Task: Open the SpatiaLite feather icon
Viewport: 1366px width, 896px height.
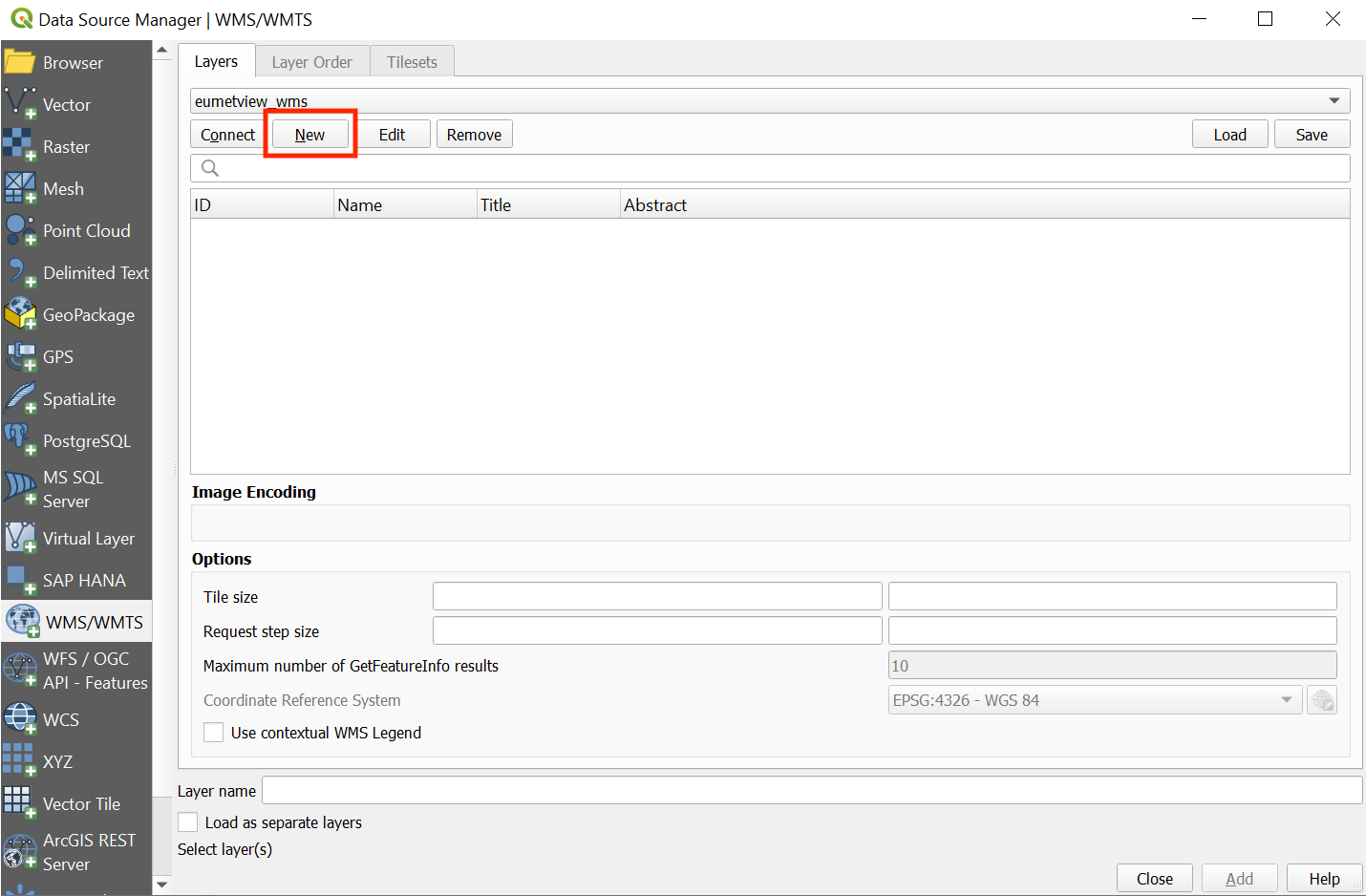Action: (x=19, y=398)
